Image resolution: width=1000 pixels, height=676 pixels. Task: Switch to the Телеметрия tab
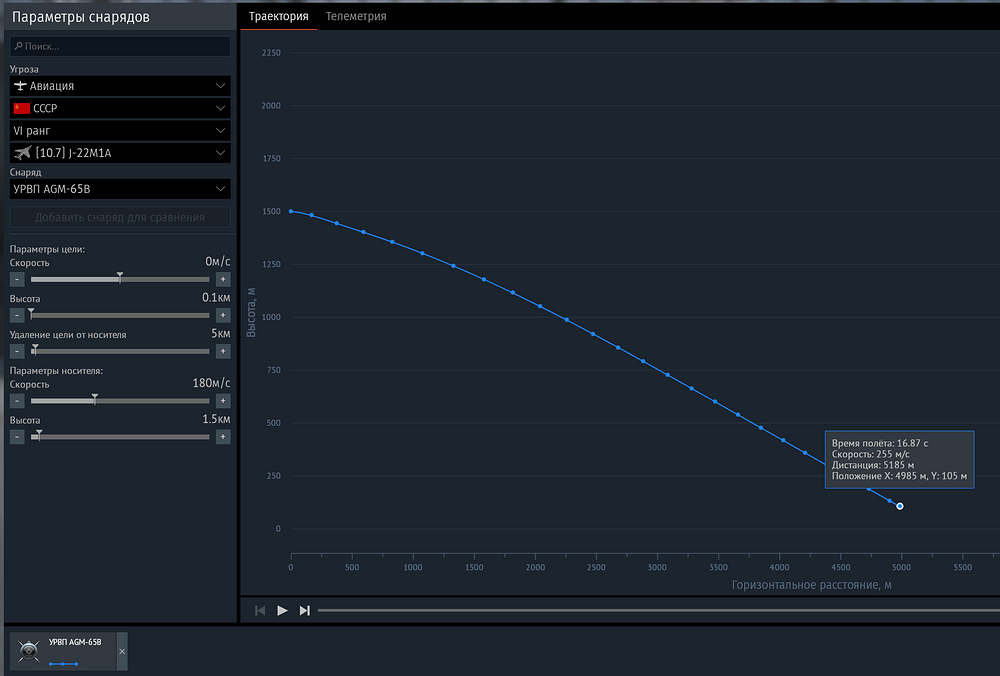tap(356, 17)
